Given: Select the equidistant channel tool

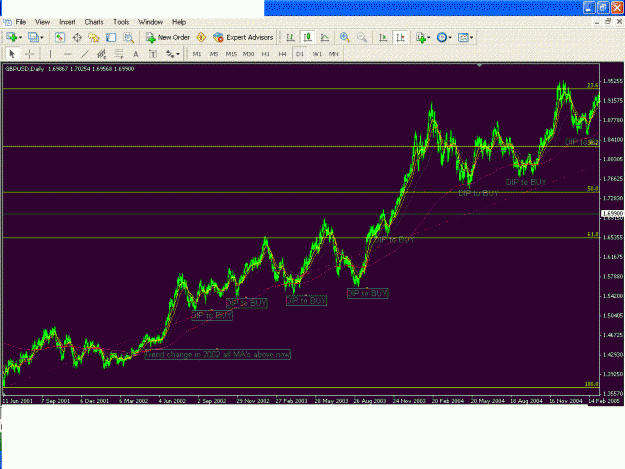Looking at the screenshot, I should tap(102, 54).
